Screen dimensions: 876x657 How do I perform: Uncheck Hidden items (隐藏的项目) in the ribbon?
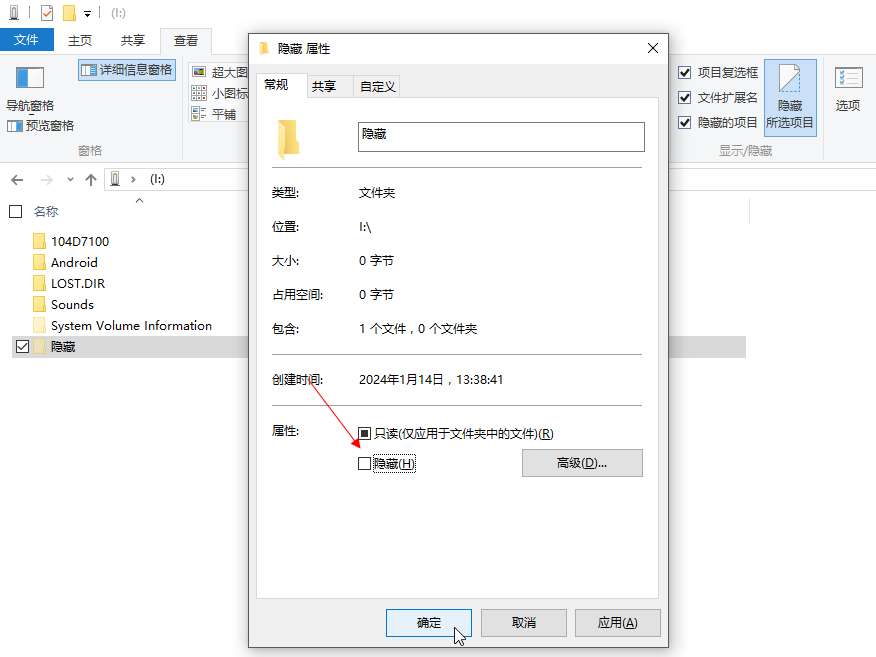pyautogui.click(x=684, y=122)
